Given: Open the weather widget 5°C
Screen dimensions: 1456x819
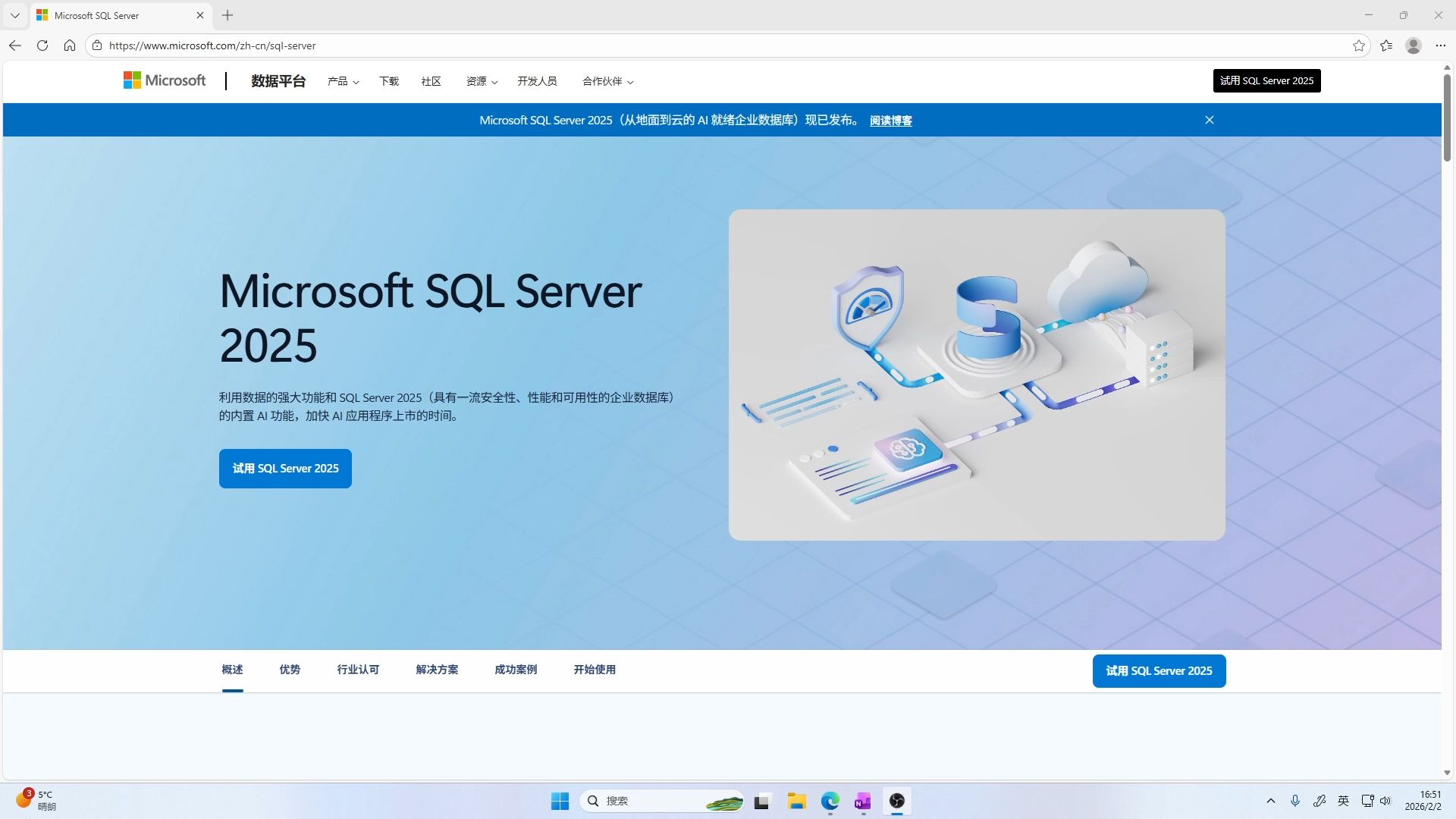Looking at the screenshot, I should [36, 800].
